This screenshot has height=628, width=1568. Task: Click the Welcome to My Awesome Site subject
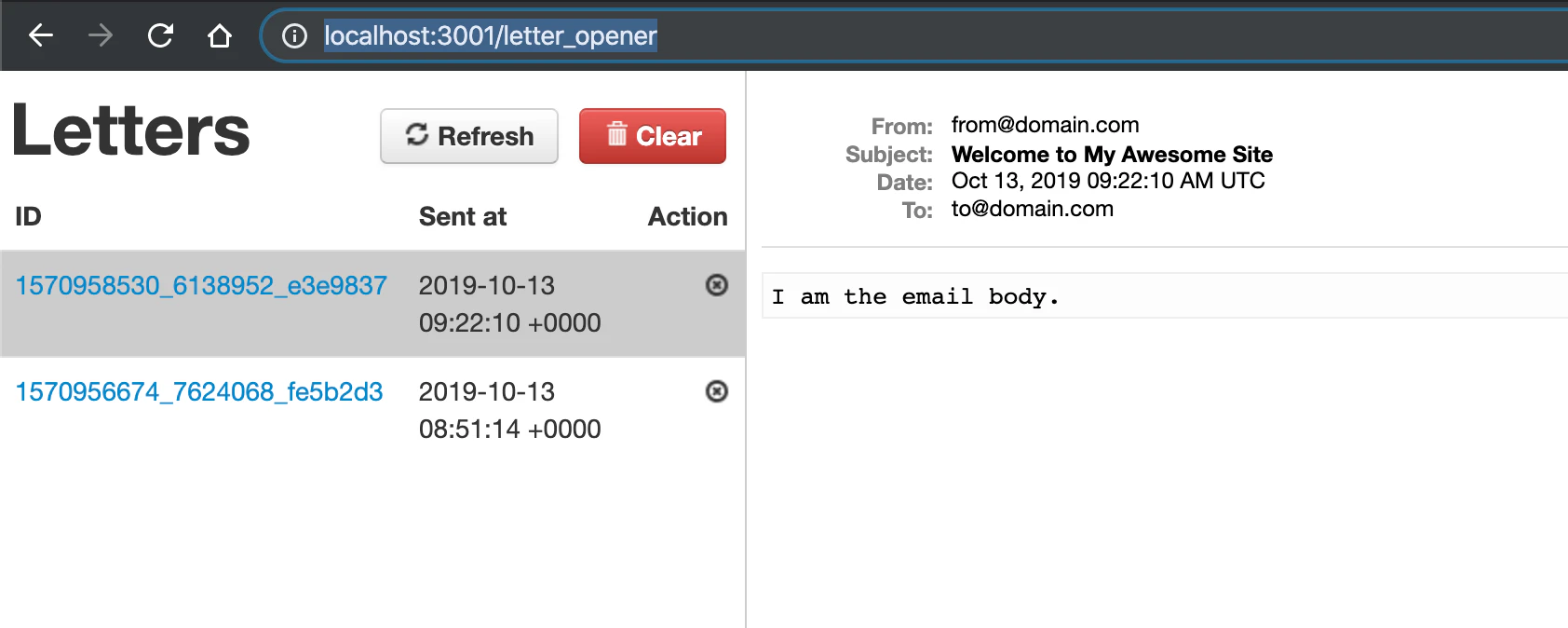tap(1112, 154)
